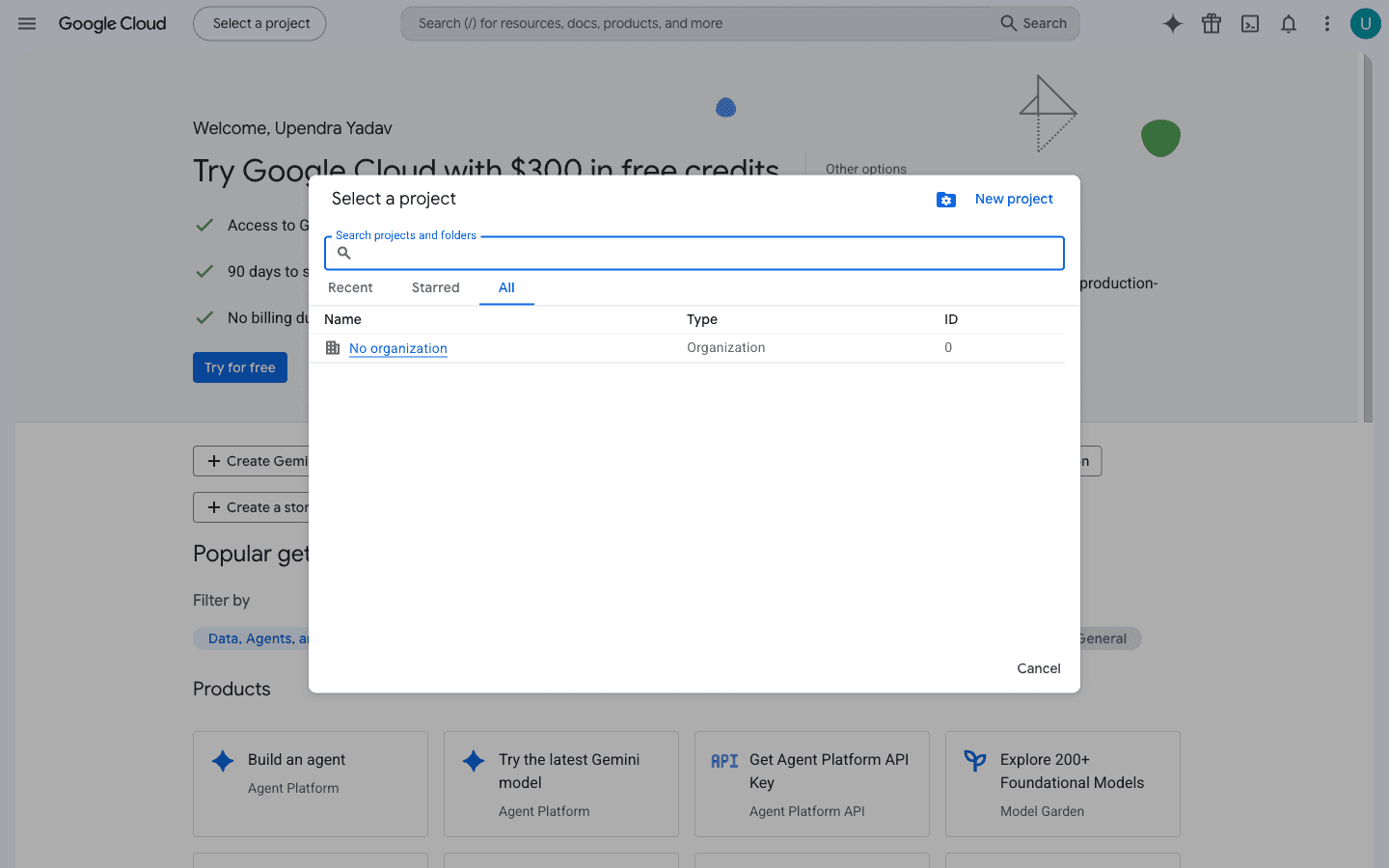This screenshot has width=1389, height=868.
Task: Cancel the Select a project dialog
Action: pyautogui.click(x=1039, y=668)
